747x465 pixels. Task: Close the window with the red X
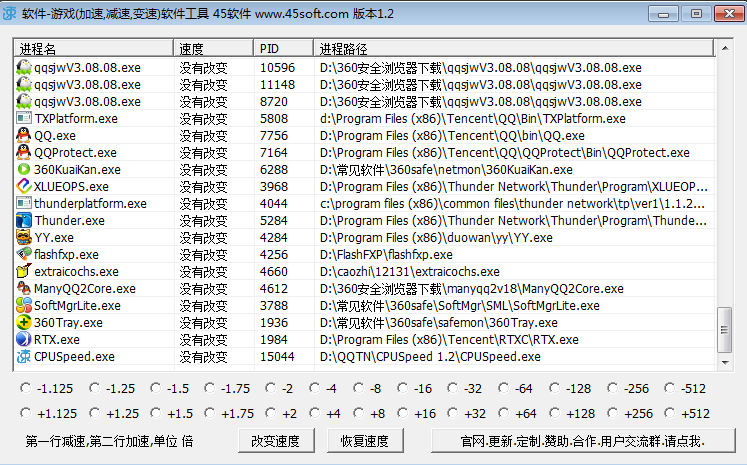point(729,13)
